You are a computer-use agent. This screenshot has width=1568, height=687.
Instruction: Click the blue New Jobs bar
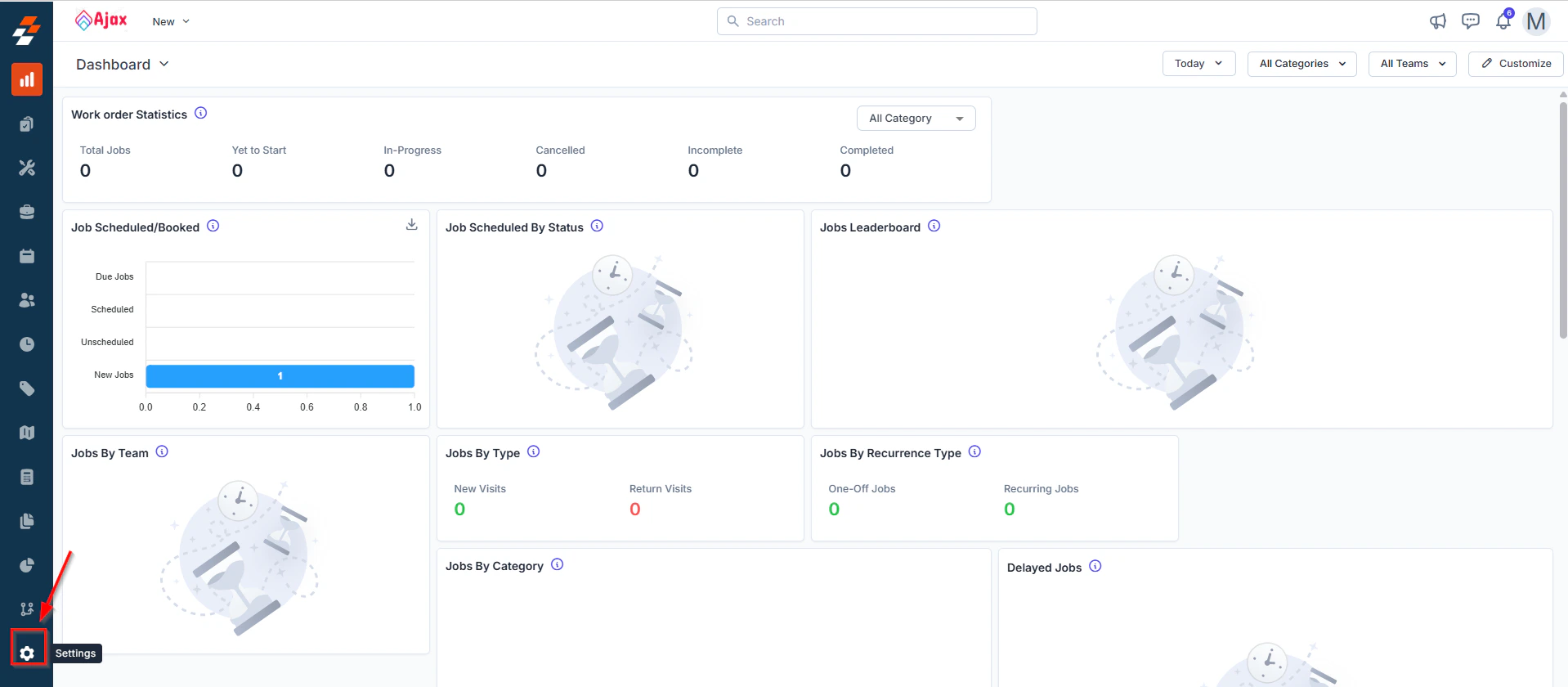coord(280,376)
